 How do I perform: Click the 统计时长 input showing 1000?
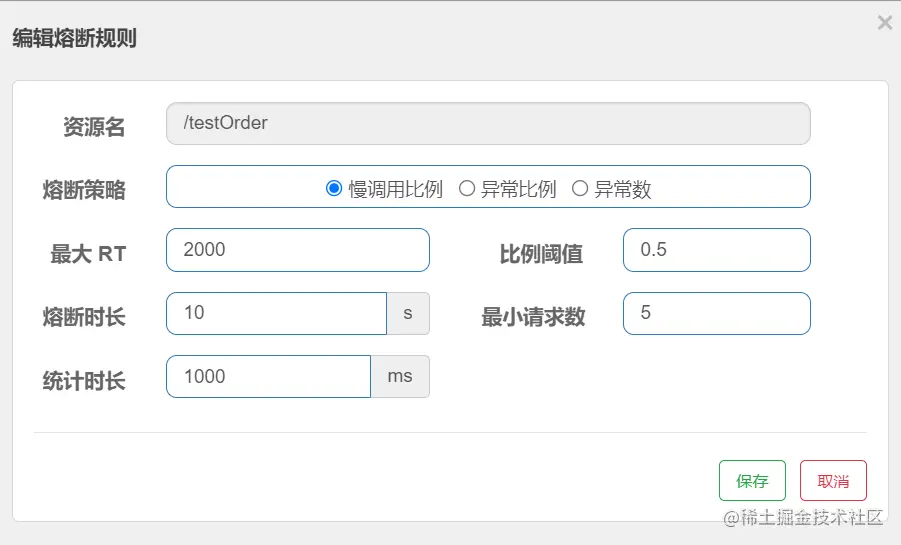(x=268, y=377)
